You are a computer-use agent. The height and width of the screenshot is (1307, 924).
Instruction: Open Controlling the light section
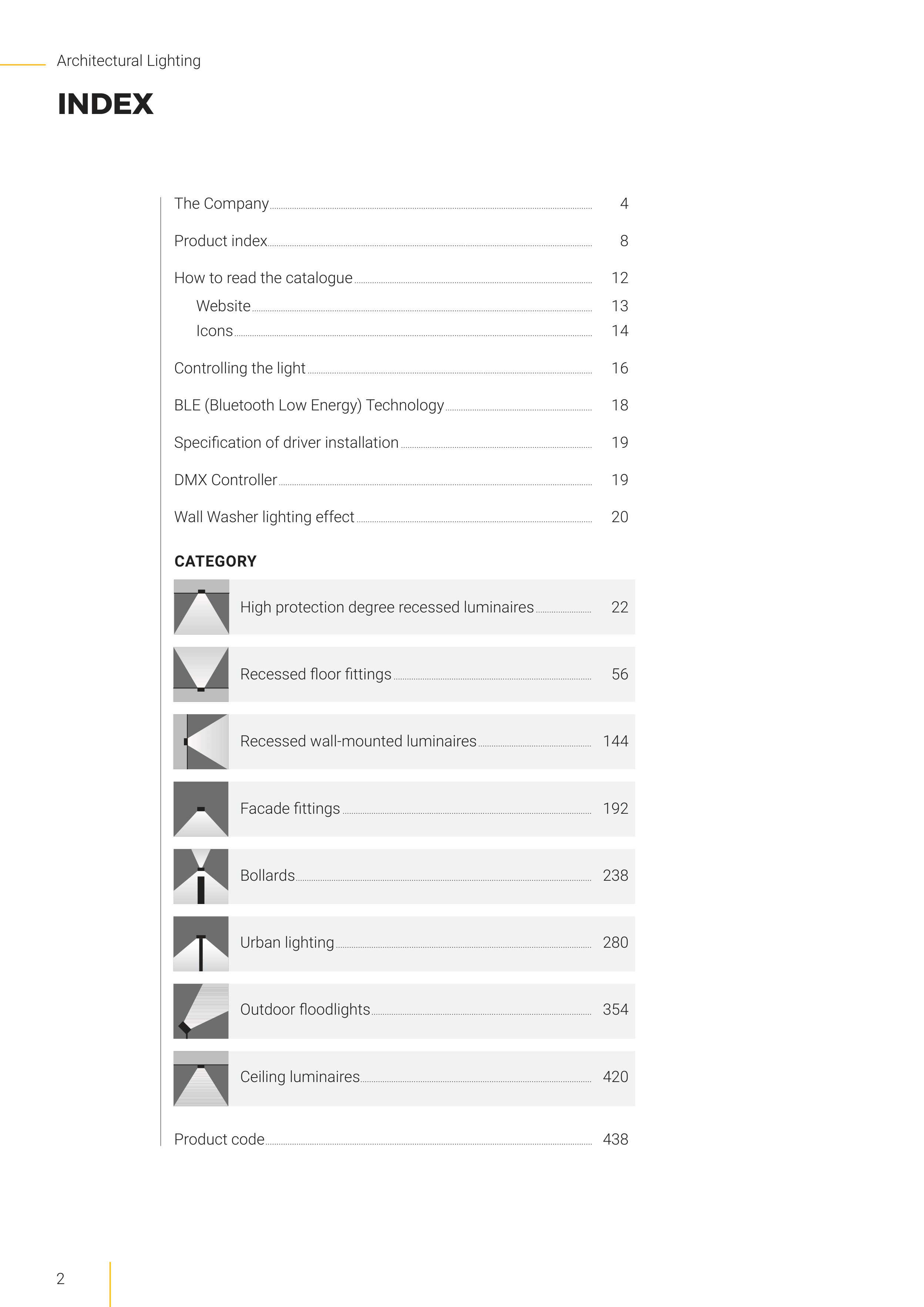[240, 368]
